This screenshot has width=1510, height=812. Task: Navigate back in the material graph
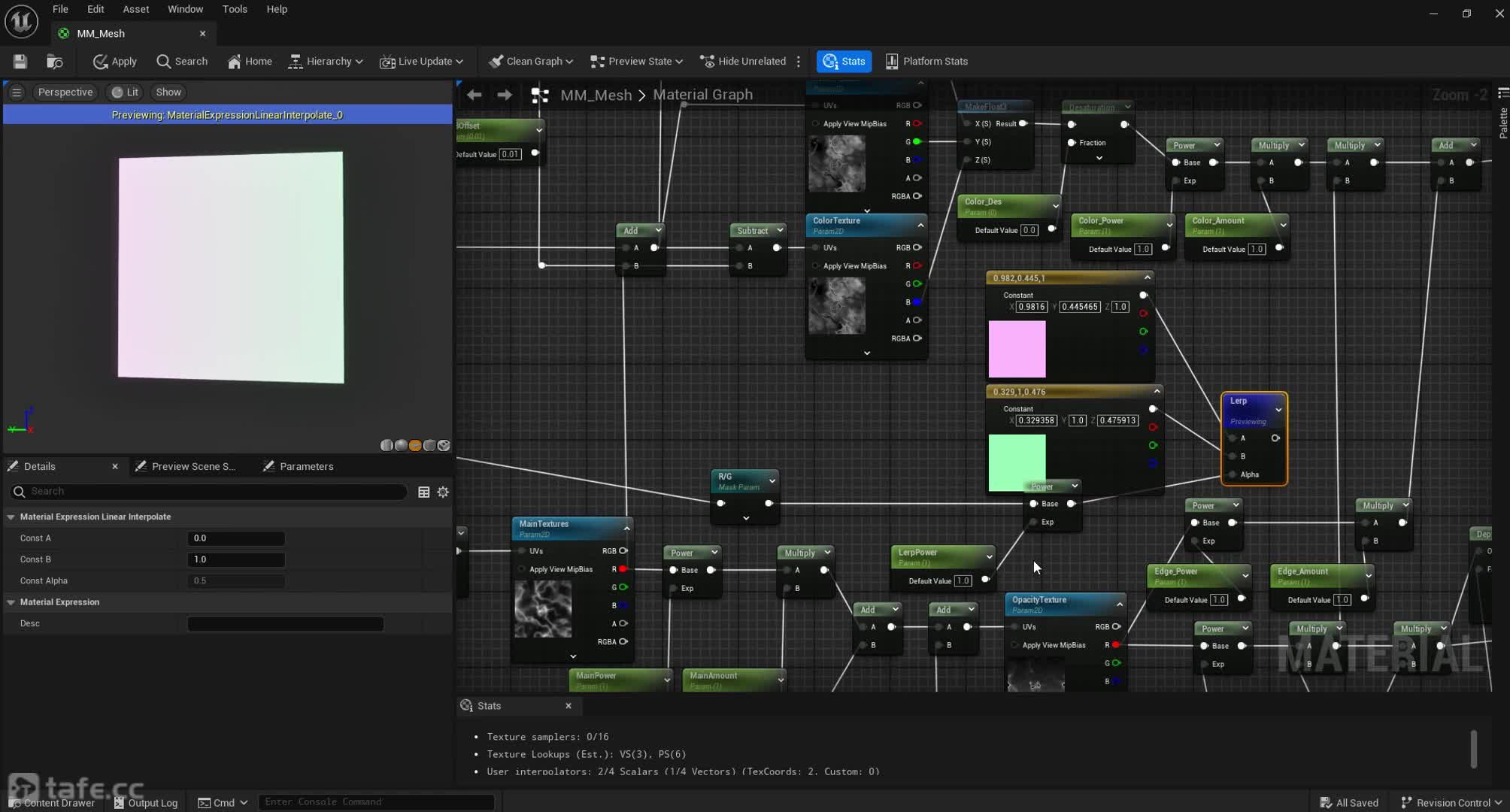474,95
